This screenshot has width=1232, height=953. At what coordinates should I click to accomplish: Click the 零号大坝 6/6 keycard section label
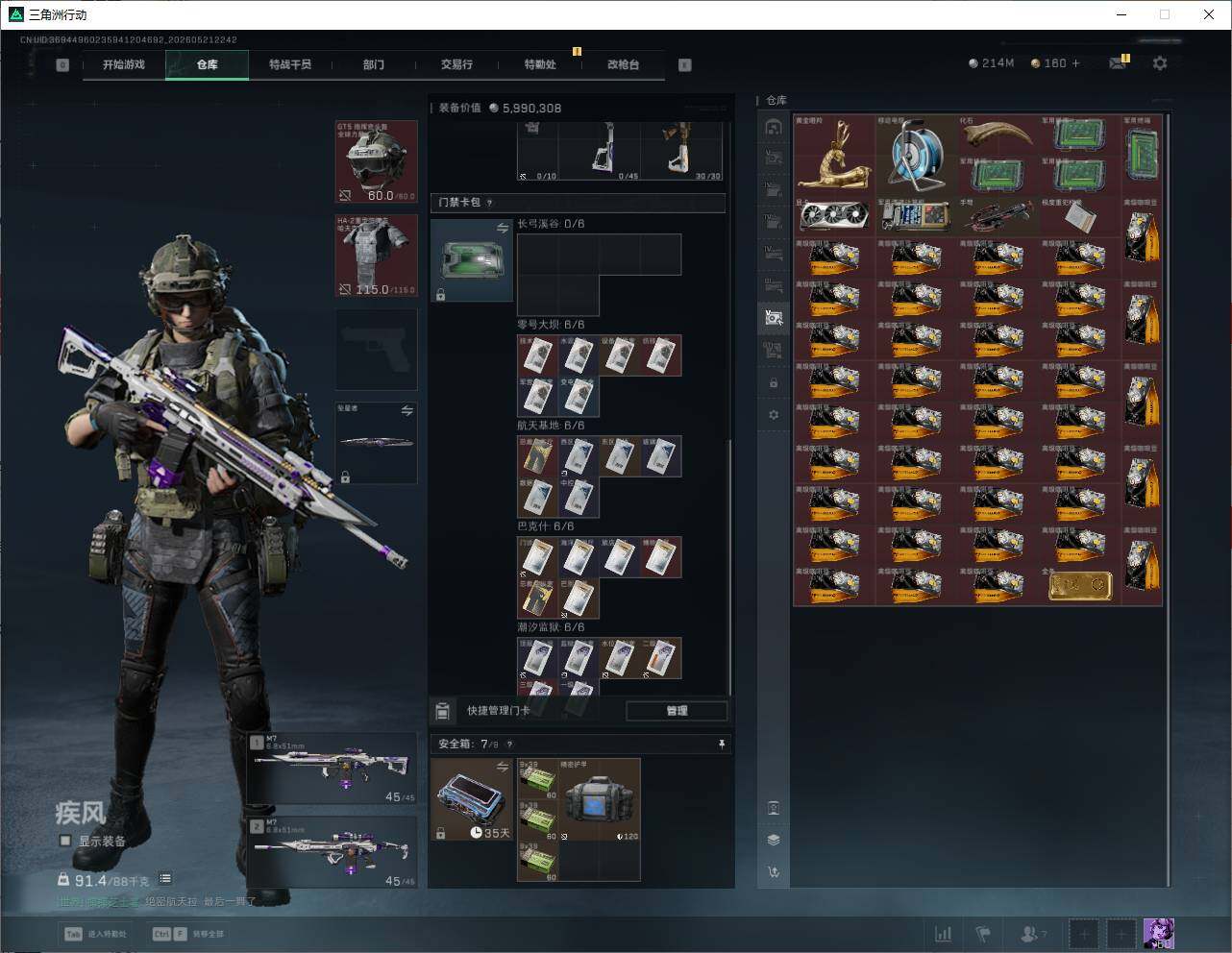coord(551,325)
